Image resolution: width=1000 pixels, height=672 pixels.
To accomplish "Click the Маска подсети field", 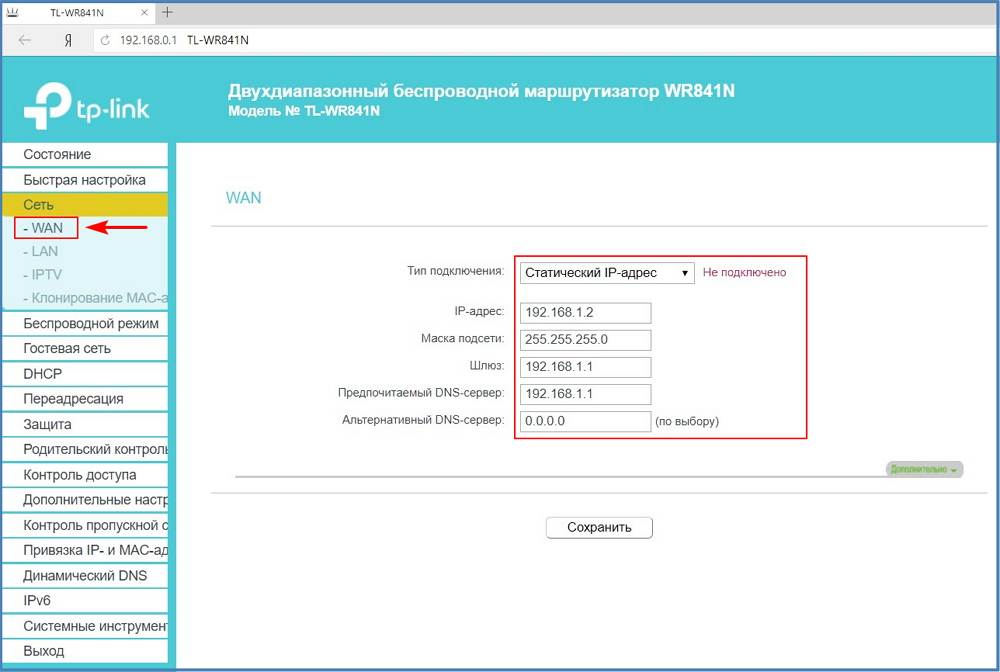I will click(x=585, y=339).
